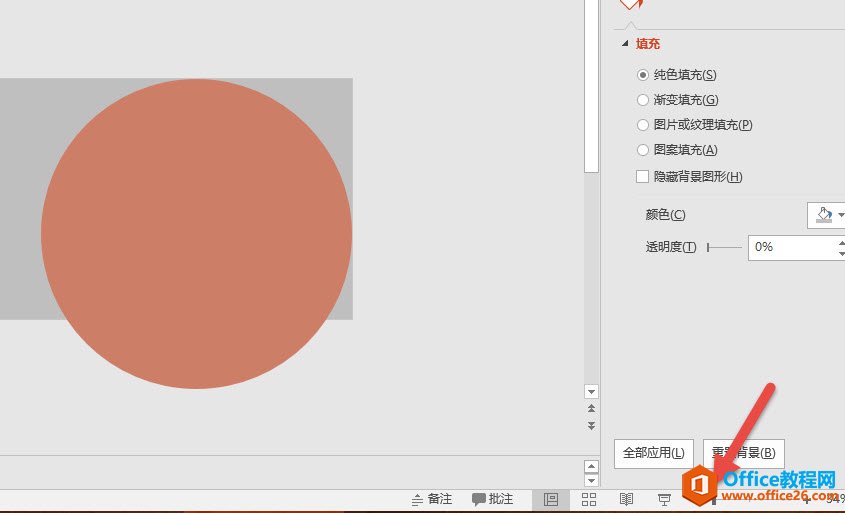The width and height of the screenshot is (845, 513).
Task: Click the 透明度 slider track
Action: pos(724,247)
